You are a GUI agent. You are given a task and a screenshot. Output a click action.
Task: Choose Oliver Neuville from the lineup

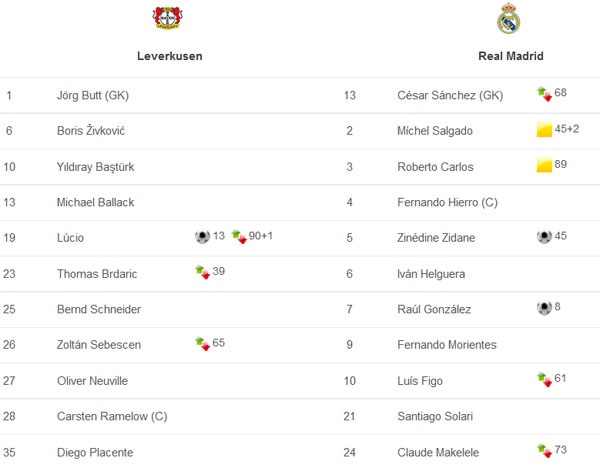(93, 381)
